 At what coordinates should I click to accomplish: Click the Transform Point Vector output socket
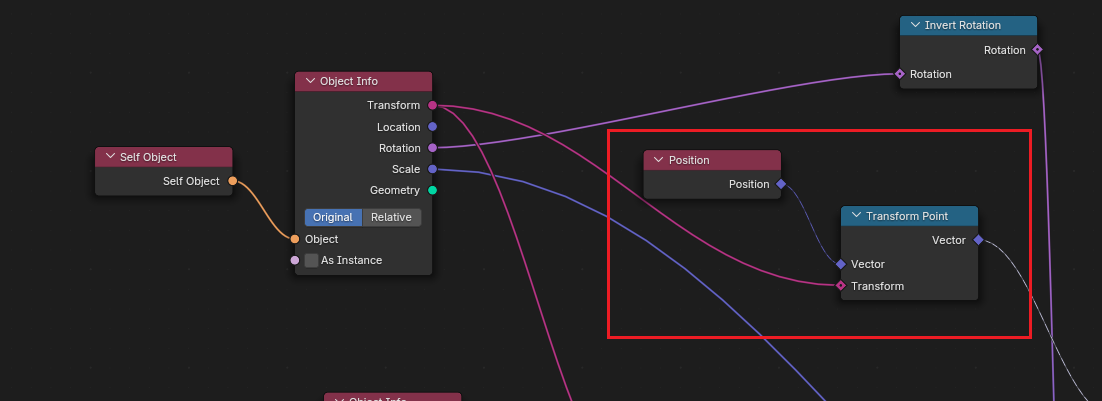(977, 240)
